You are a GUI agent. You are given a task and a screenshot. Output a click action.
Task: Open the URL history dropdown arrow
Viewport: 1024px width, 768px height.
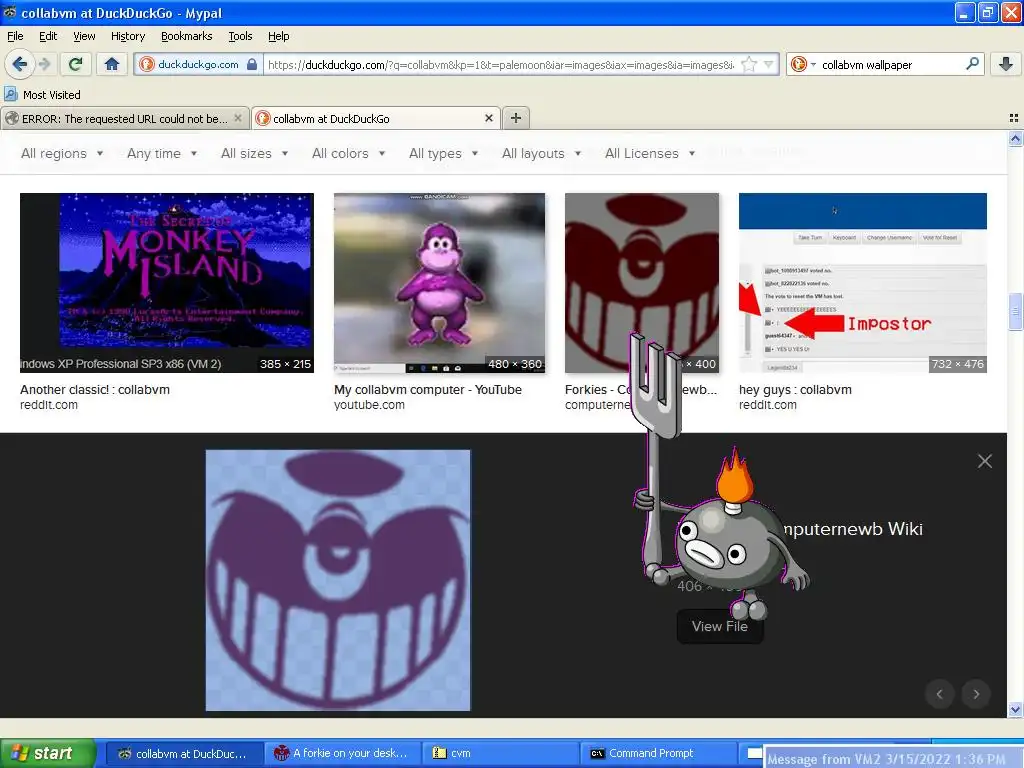[x=768, y=64]
